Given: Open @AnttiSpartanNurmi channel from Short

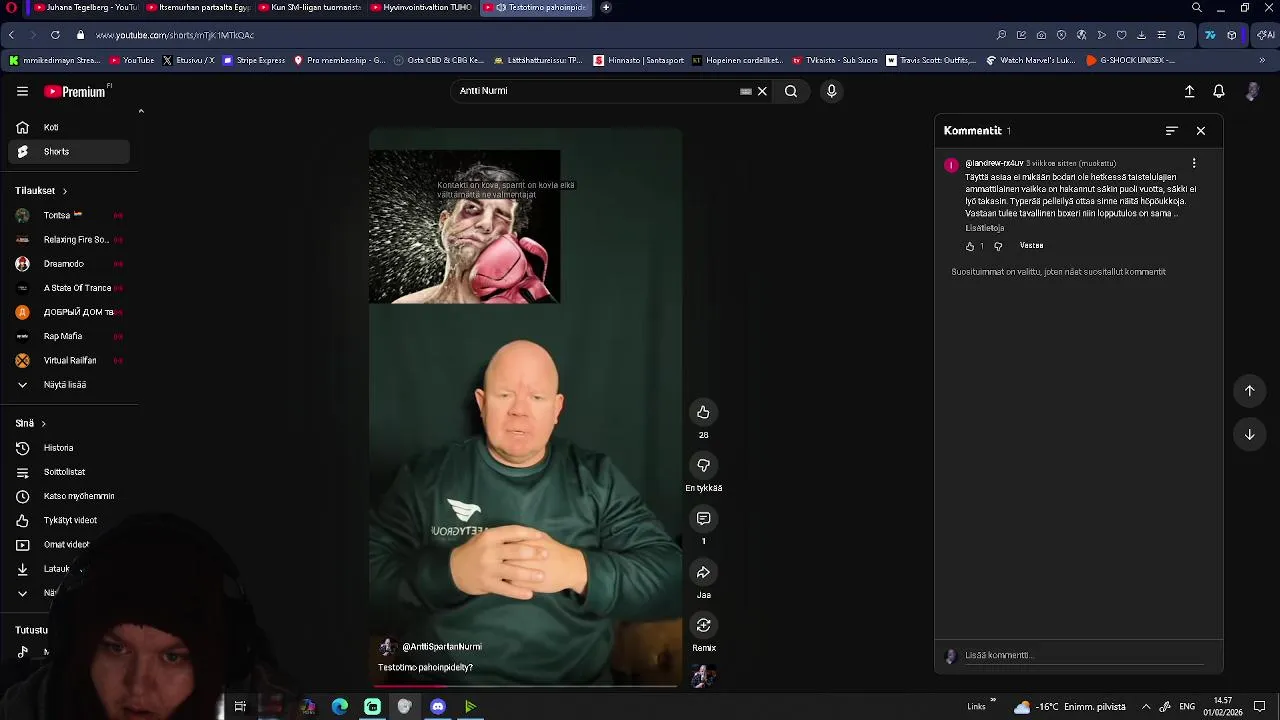Looking at the screenshot, I should [441, 647].
